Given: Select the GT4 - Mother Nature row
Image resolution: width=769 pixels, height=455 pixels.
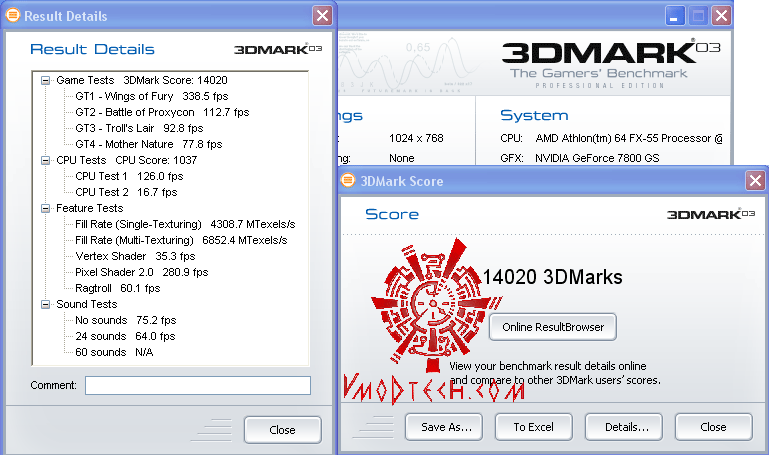Looking at the screenshot, I should (x=149, y=144).
